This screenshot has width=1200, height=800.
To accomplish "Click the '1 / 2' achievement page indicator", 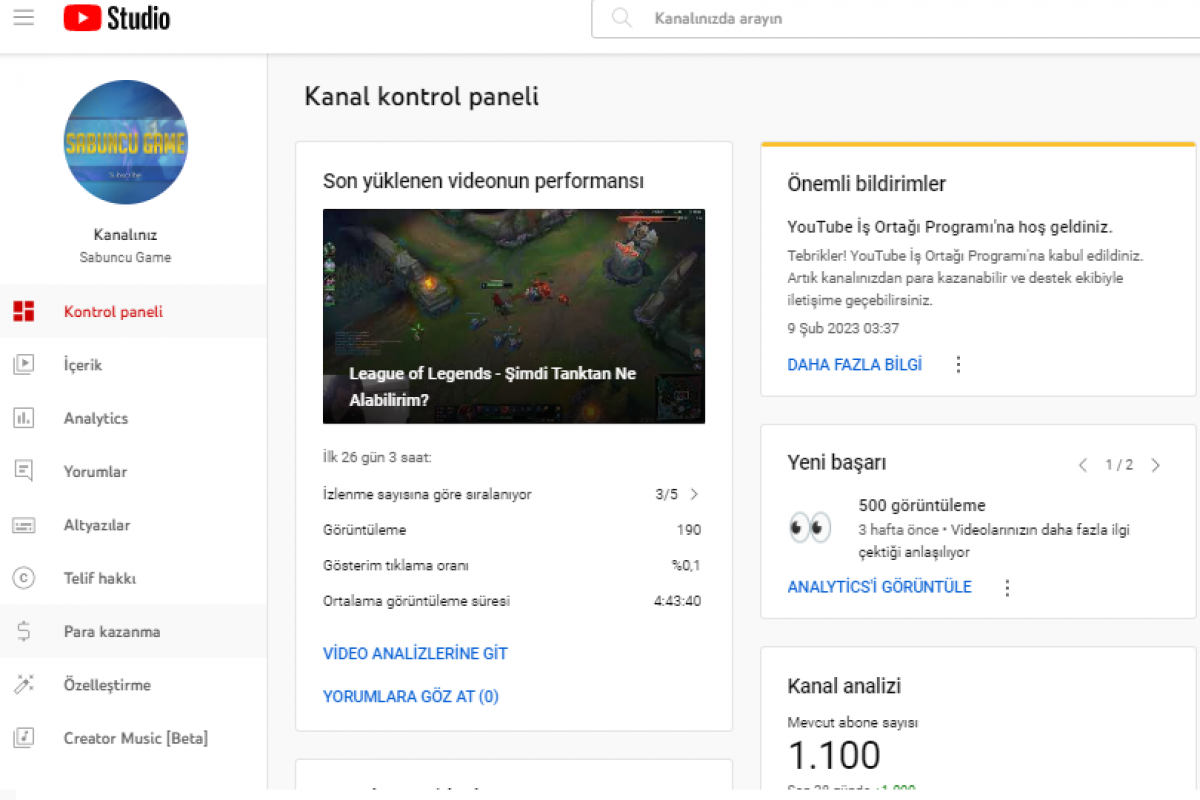I will [x=1119, y=465].
